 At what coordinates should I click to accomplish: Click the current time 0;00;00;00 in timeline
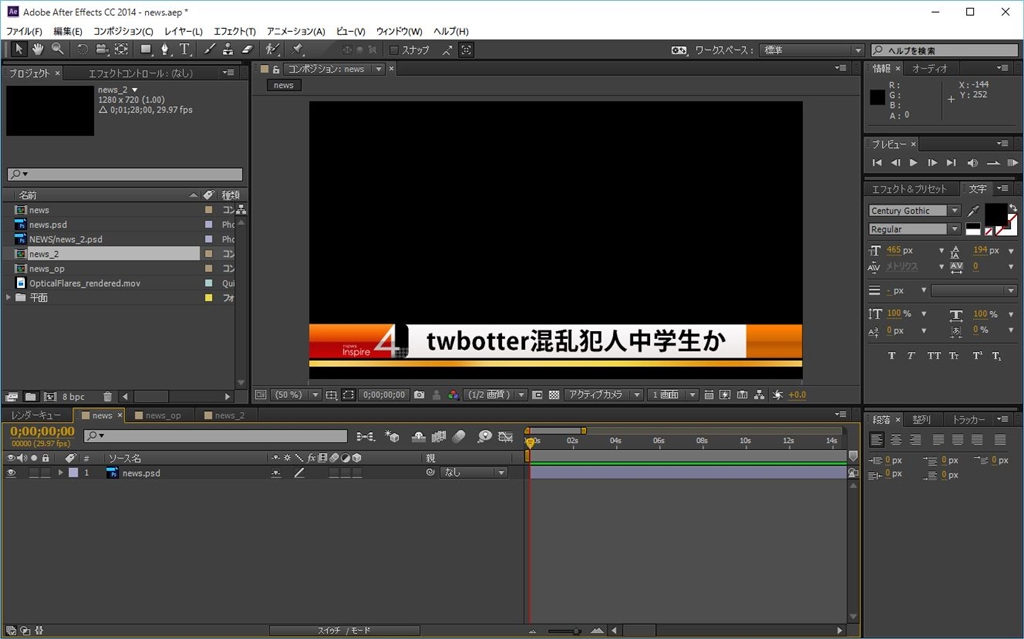(x=42, y=431)
